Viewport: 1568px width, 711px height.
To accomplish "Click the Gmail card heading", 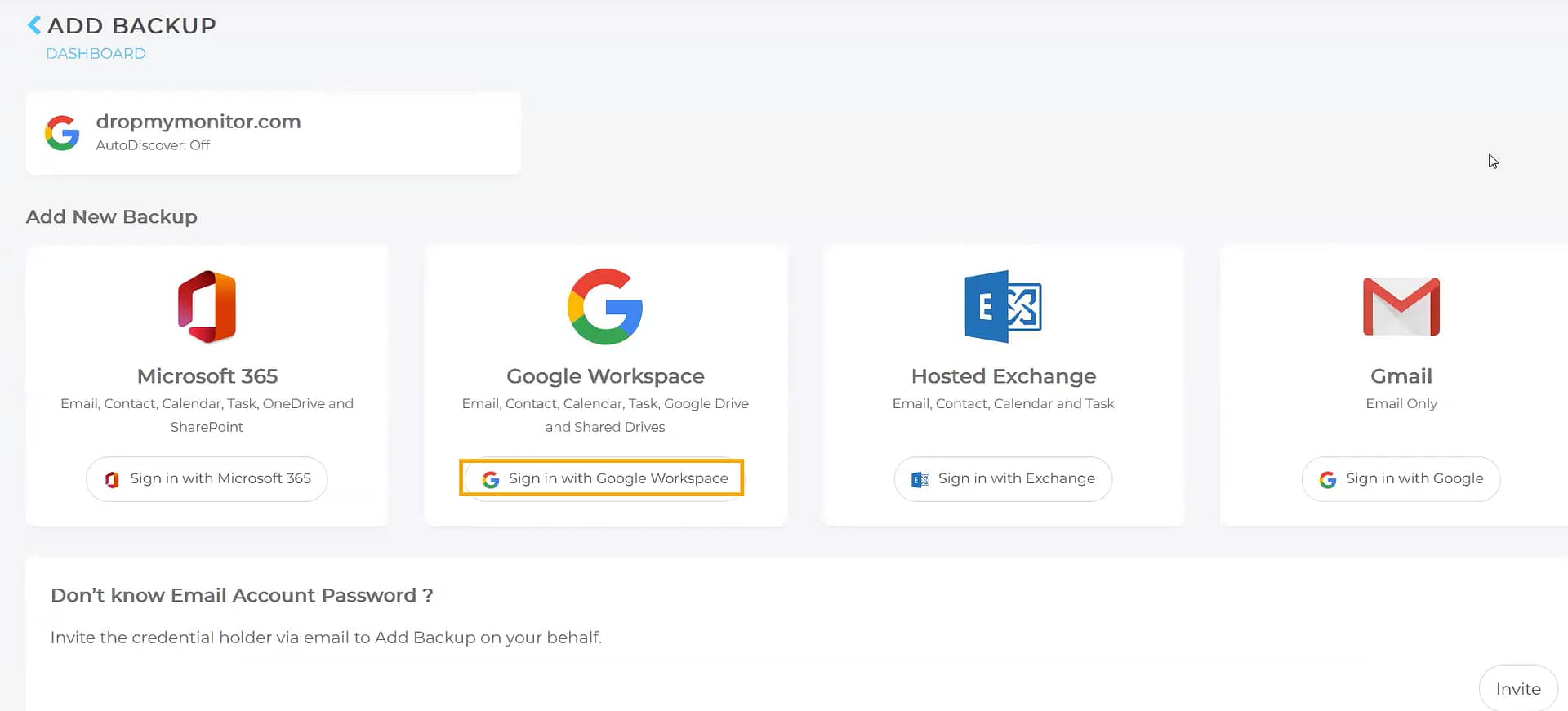I will pyautogui.click(x=1401, y=376).
